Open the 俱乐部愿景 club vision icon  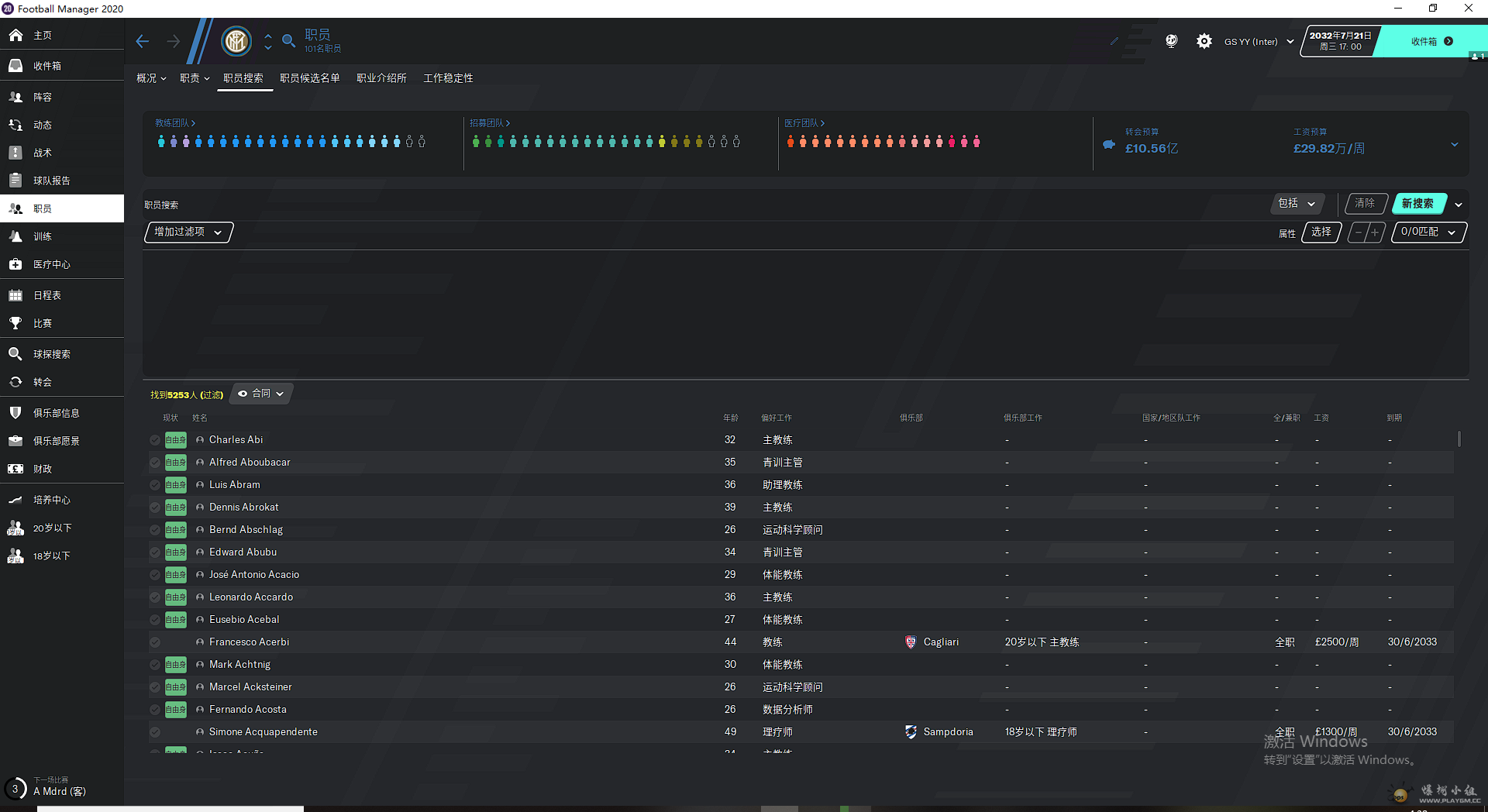[15, 441]
